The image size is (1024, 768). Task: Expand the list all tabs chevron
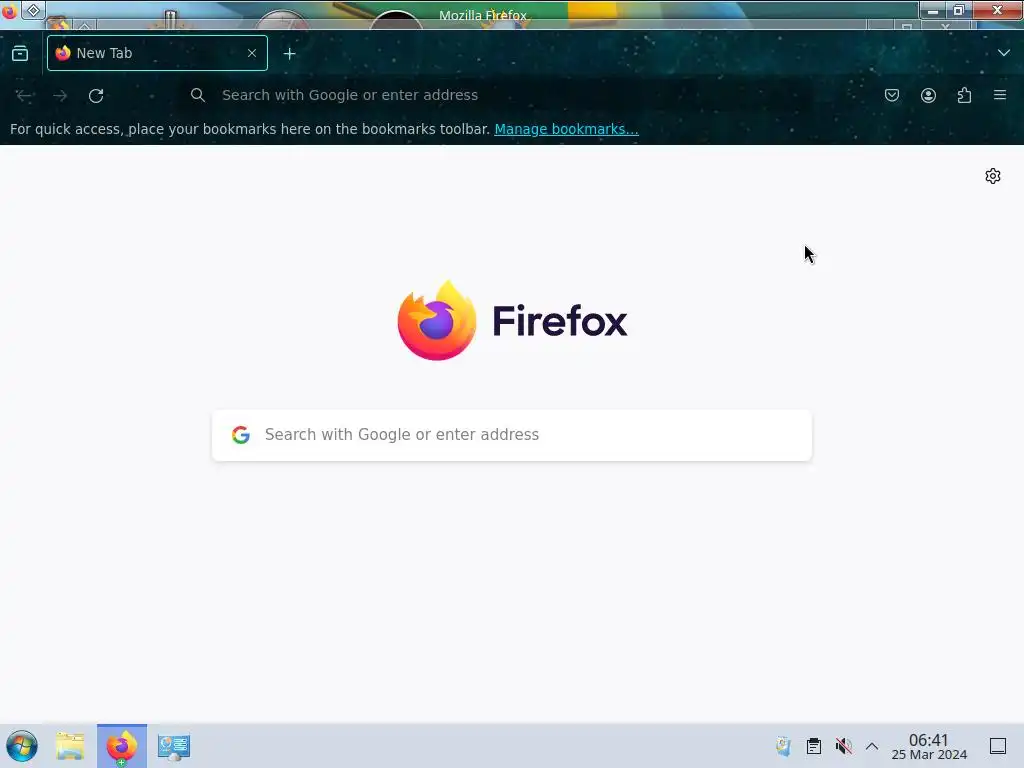point(1004,53)
